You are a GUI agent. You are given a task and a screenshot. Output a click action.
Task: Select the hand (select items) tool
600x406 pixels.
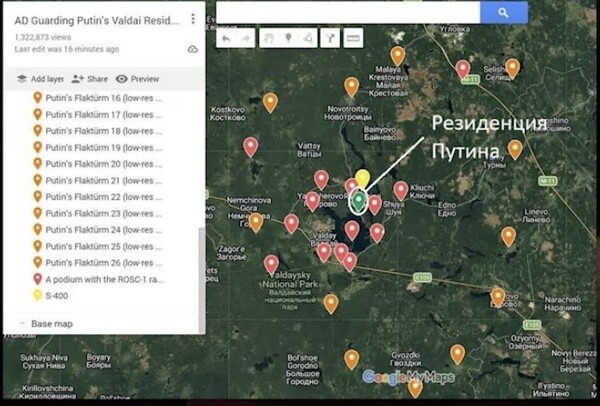(x=269, y=38)
